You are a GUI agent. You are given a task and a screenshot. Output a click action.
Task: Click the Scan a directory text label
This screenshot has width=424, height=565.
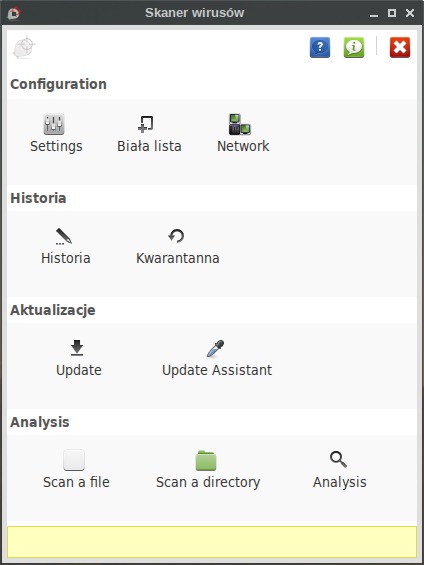tap(208, 482)
